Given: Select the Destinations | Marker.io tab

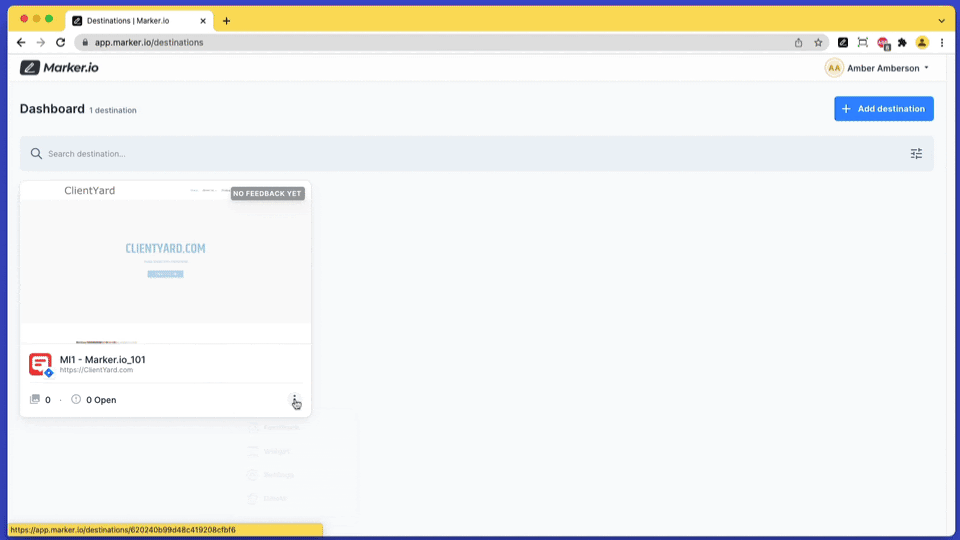Looking at the screenshot, I should pos(140,21).
